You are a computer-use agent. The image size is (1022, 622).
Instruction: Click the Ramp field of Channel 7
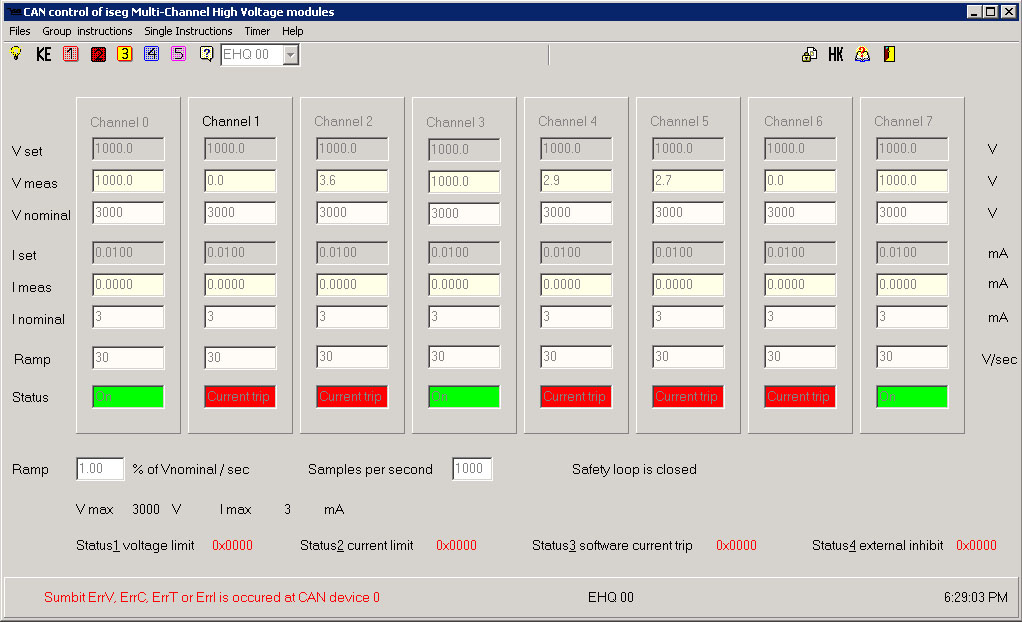pos(912,357)
